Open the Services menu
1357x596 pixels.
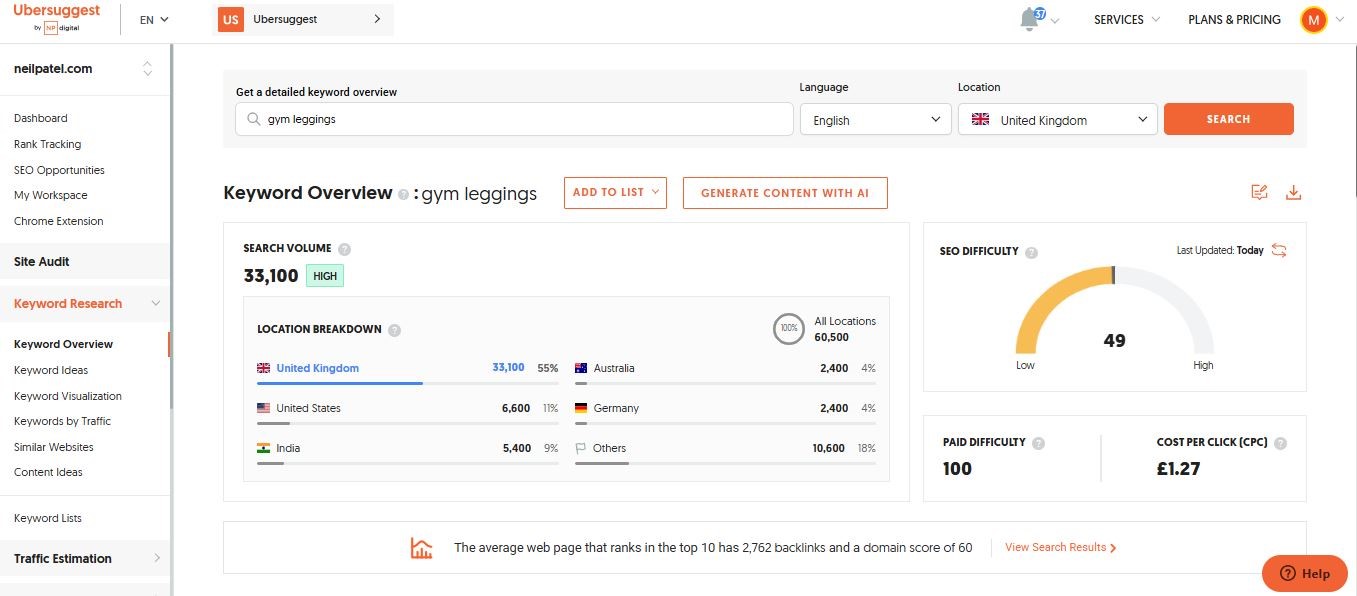pos(1126,20)
